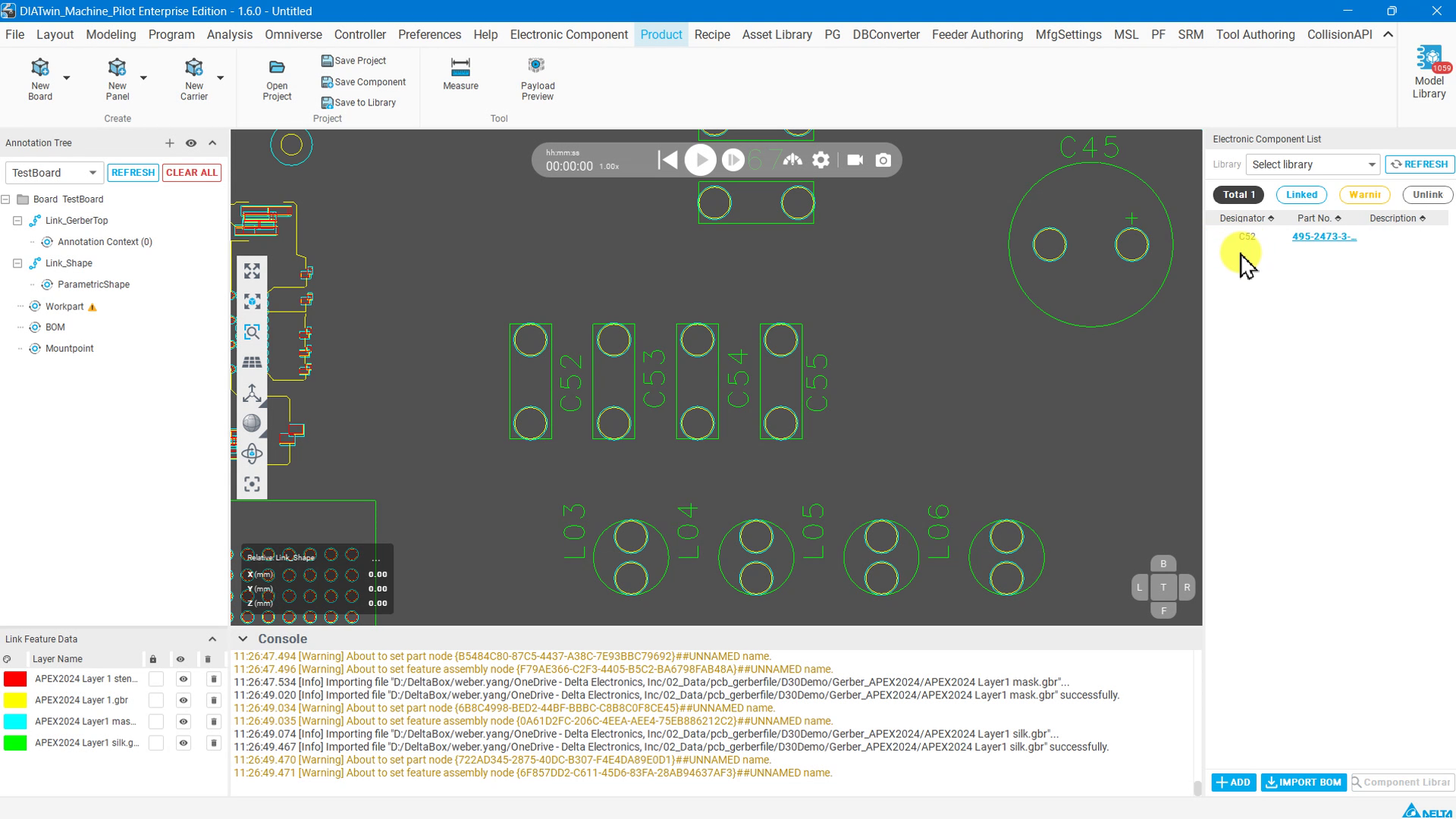Viewport: 1456px width, 819px height.
Task: Click CLEAR ALL in Annotation Tree
Action: pos(192,173)
